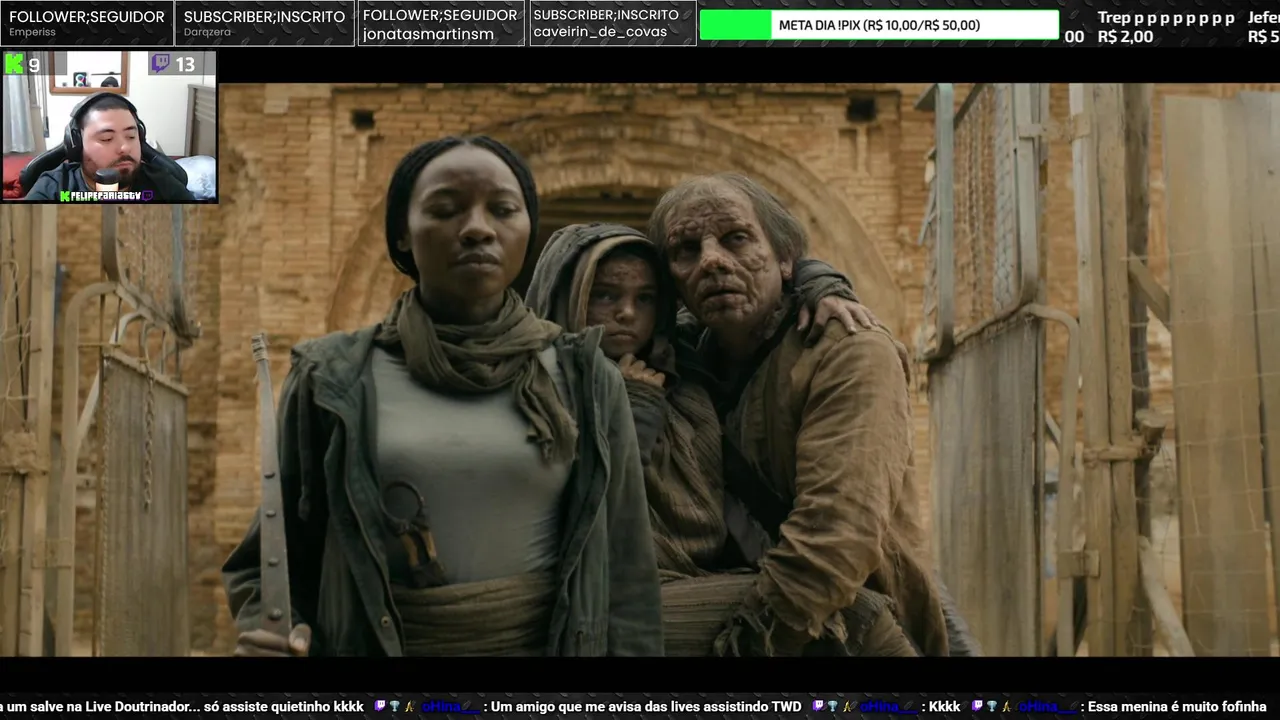Screen dimensions: 1280x720
Task: Select the subscriber box showing caveirin_de_covas
Action: tap(612, 23)
